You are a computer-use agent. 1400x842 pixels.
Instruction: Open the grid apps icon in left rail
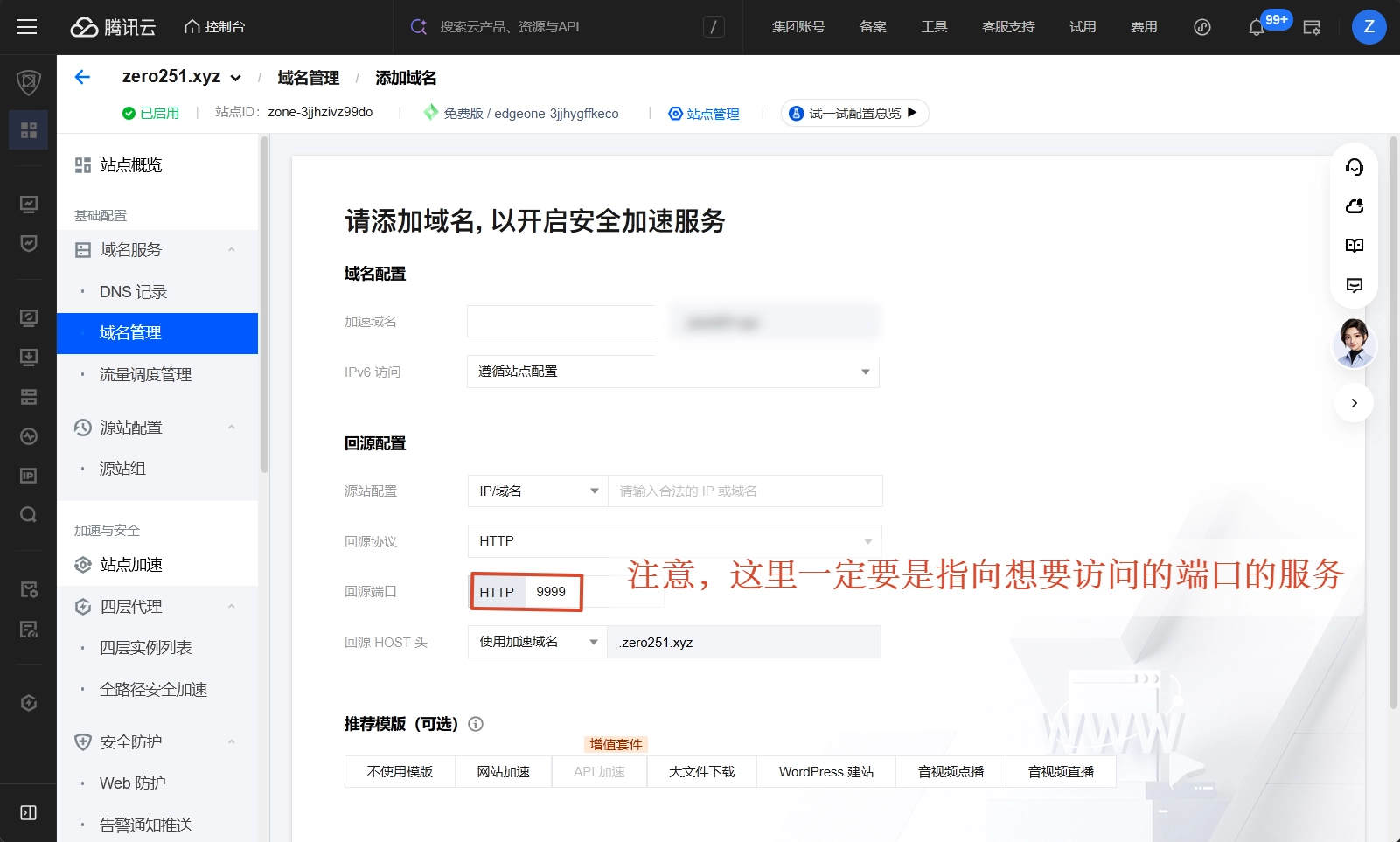(x=29, y=130)
